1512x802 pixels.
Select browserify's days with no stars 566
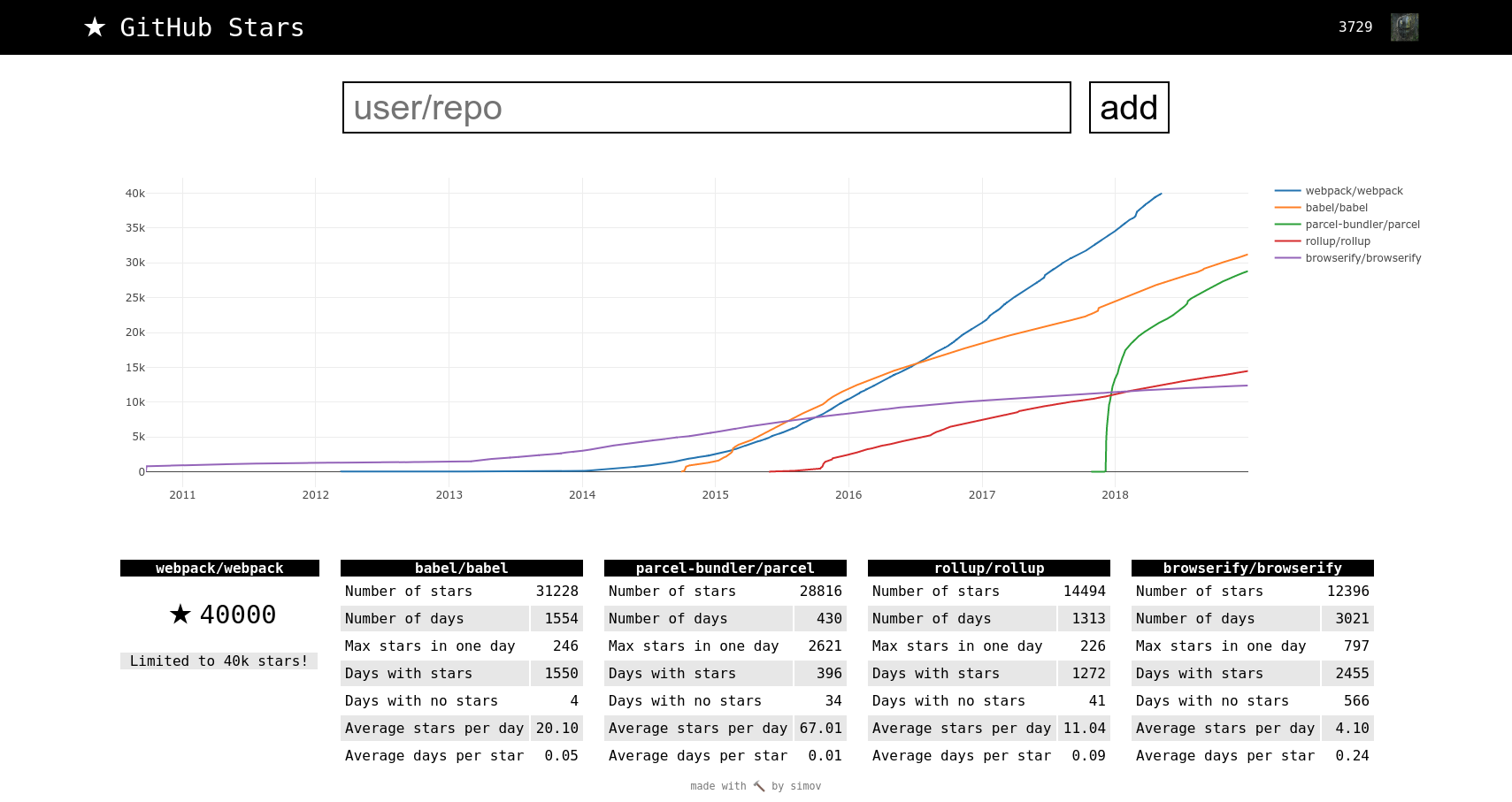1357,701
